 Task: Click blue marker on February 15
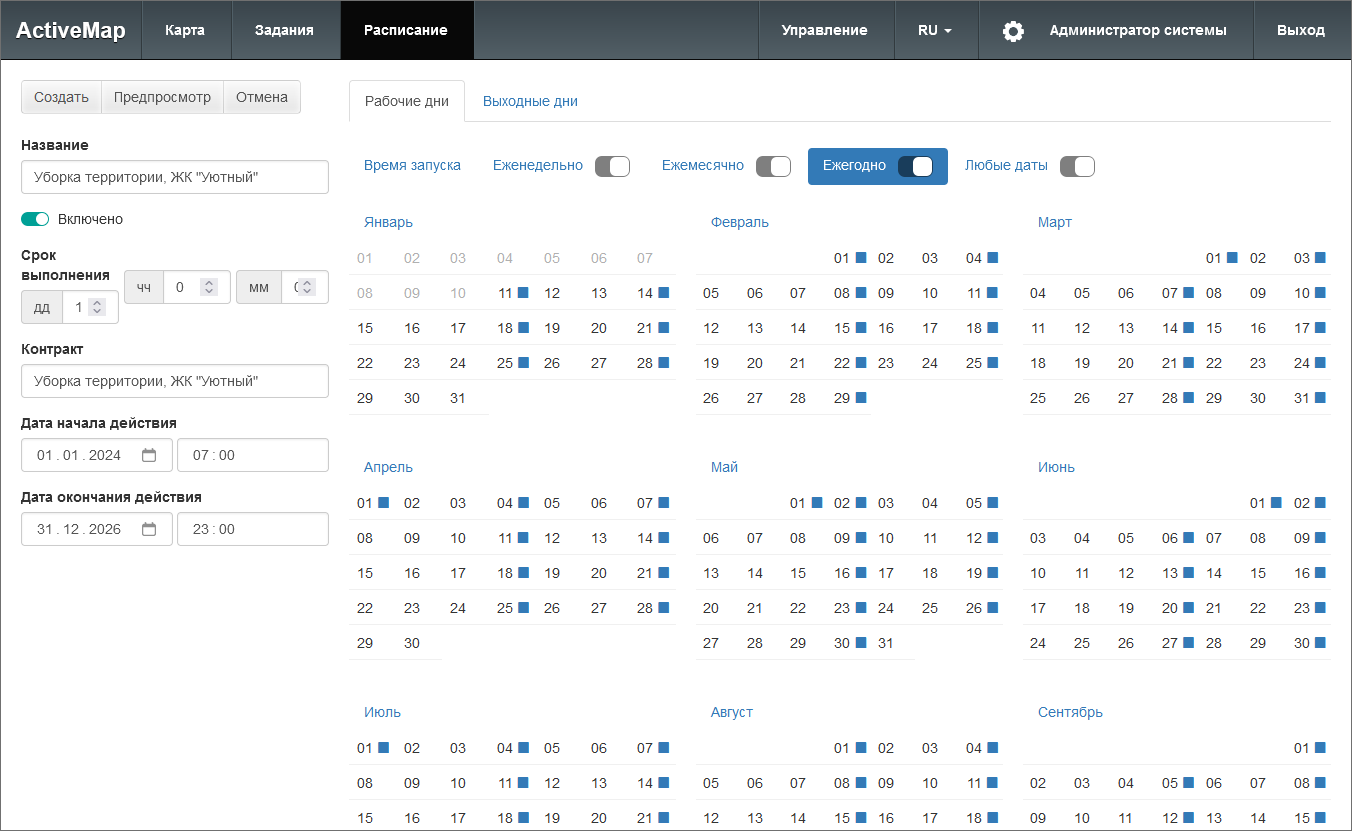tap(860, 328)
